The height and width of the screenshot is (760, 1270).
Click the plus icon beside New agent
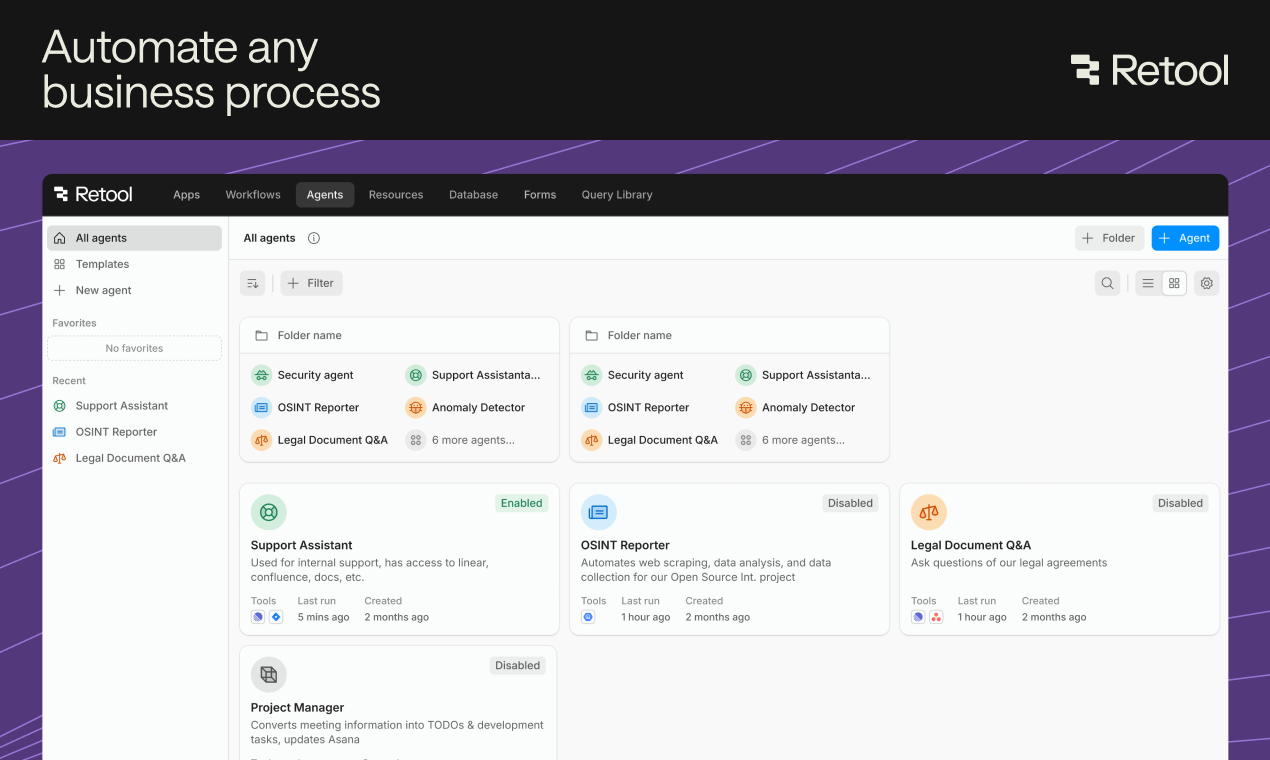[x=59, y=290]
